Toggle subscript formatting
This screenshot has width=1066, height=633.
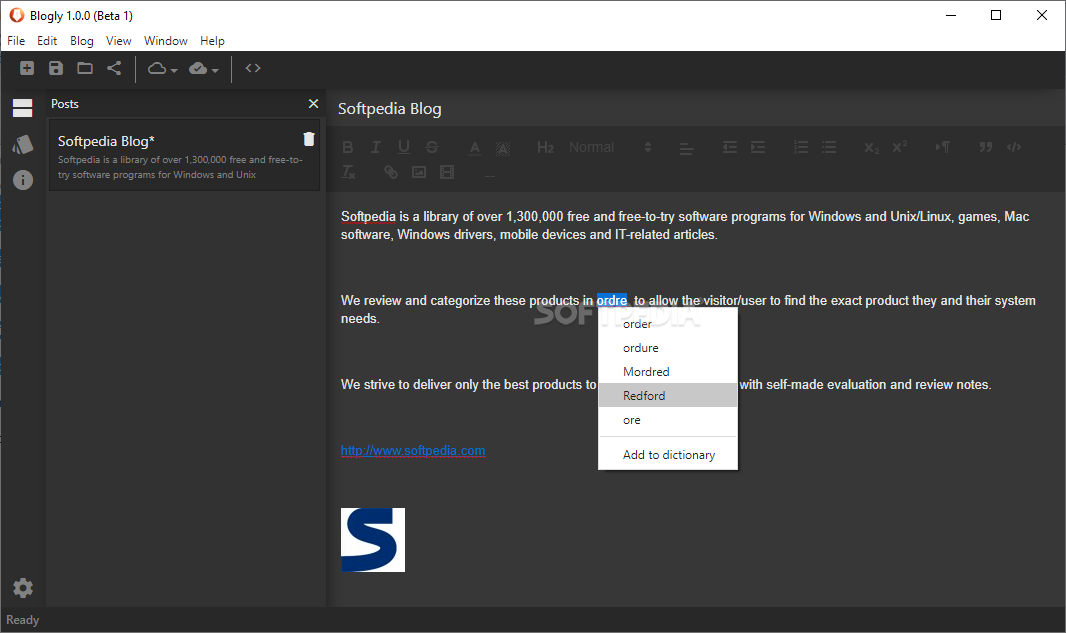point(872,148)
